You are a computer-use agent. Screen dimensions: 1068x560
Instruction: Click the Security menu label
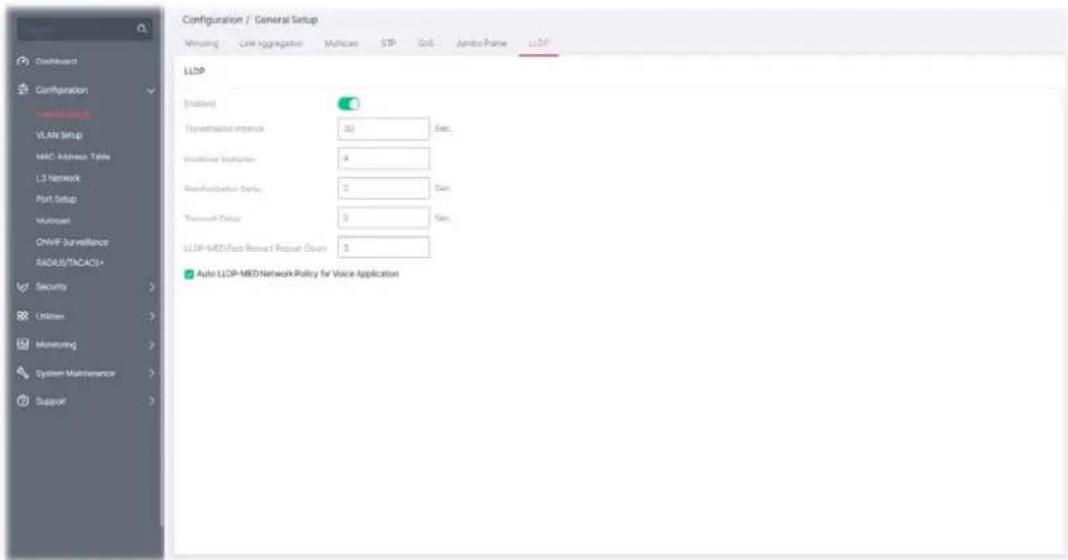click(x=52, y=287)
